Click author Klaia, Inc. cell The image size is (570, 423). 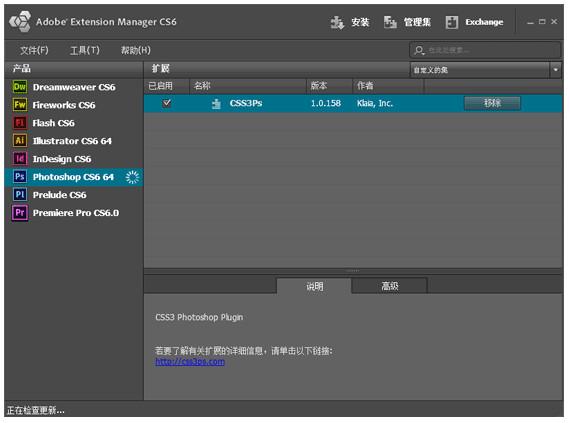(x=375, y=103)
